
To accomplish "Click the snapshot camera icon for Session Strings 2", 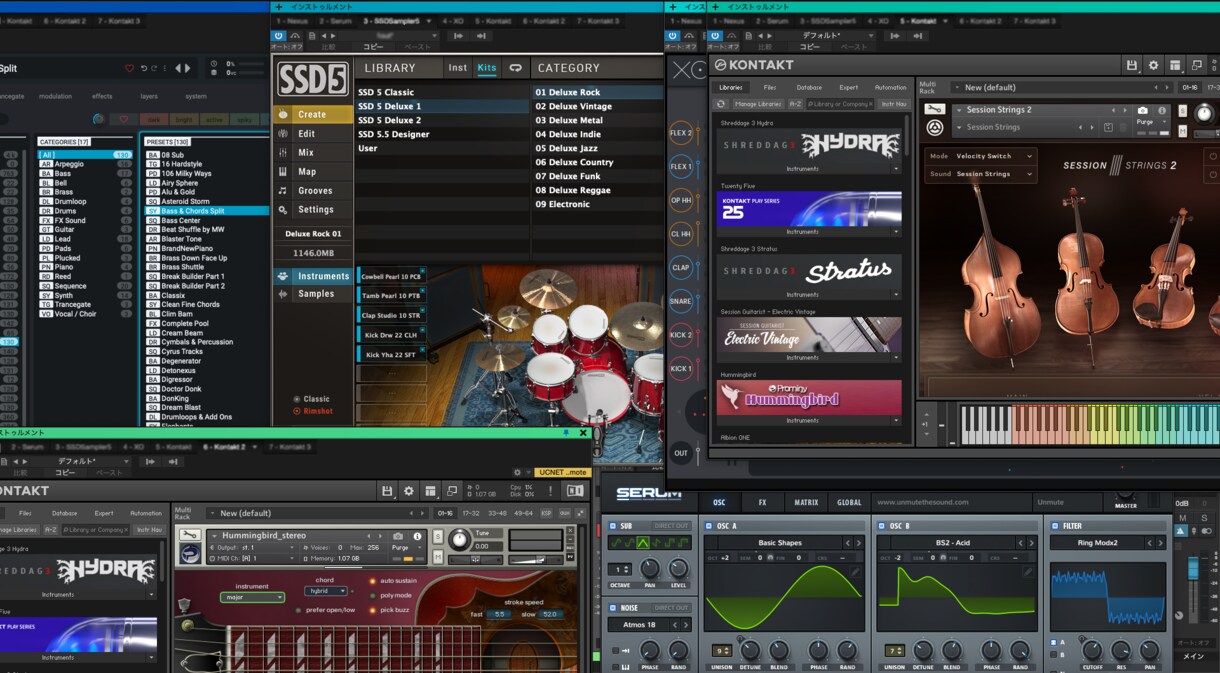I will pyautogui.click(x=1143, y=110).
